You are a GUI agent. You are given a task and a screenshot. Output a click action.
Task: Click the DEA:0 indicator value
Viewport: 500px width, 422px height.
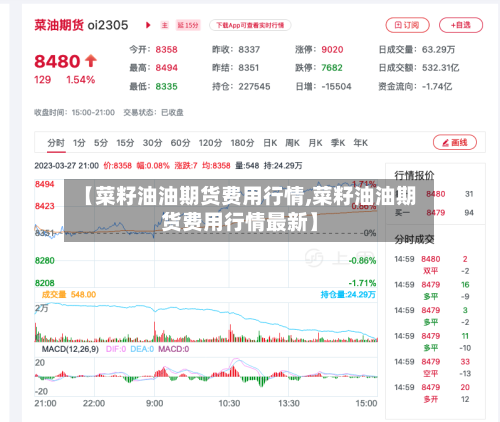pos(142,349)
